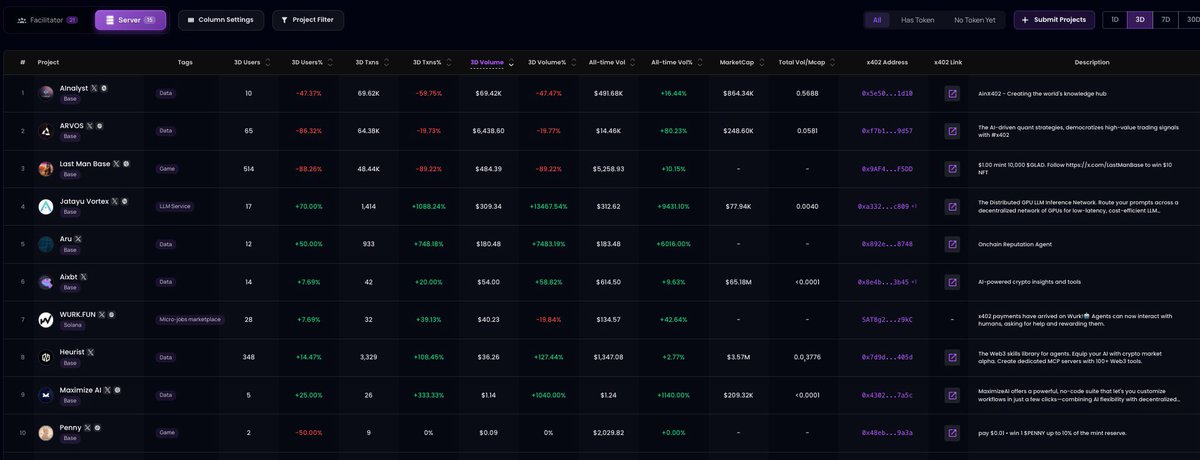The width and height of the screenshot is (1200, 460).
Task: Open Maximize AI's X profile icon
Action: 108,390
